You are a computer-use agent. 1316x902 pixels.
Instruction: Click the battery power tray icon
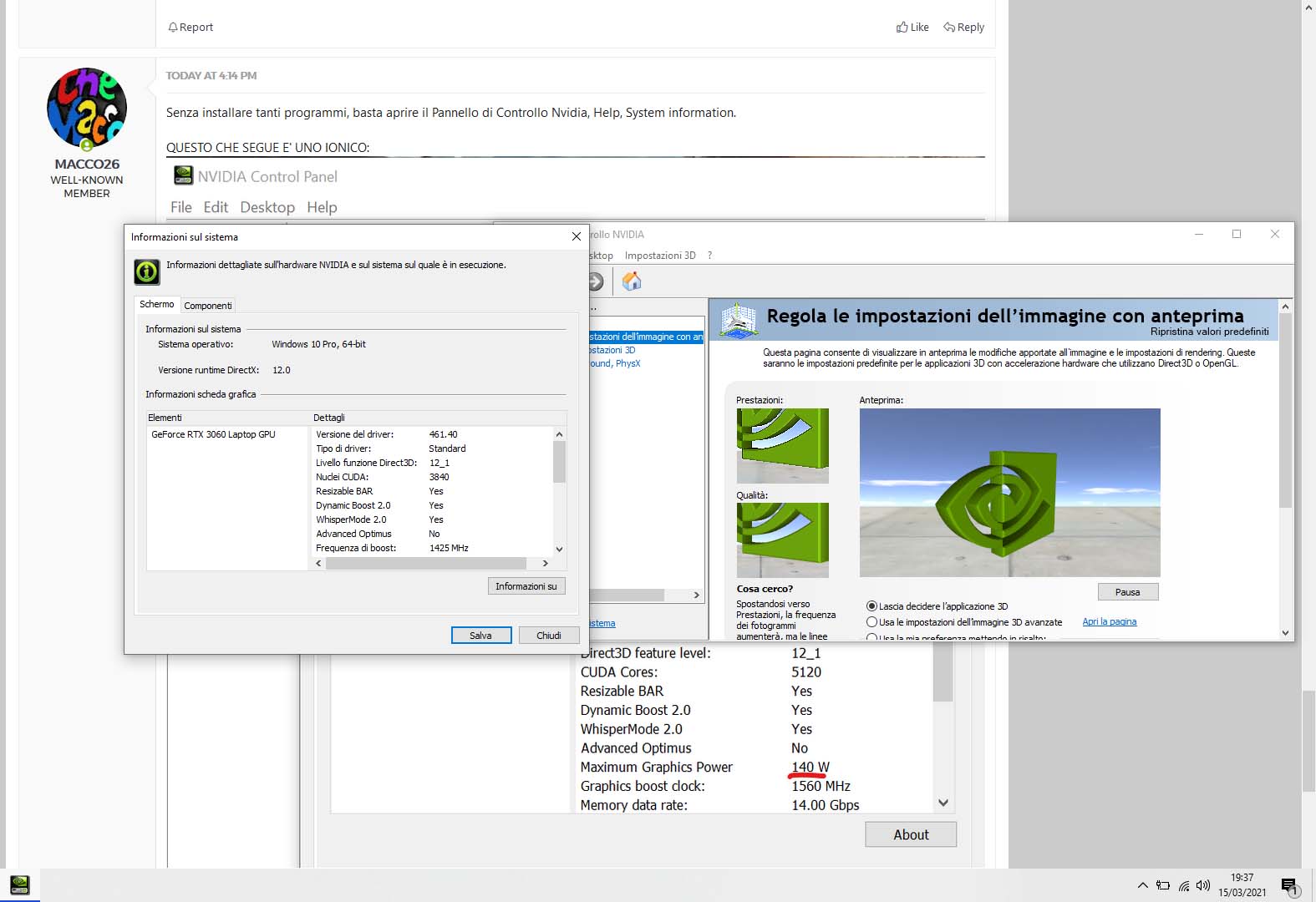point(1163,885)
